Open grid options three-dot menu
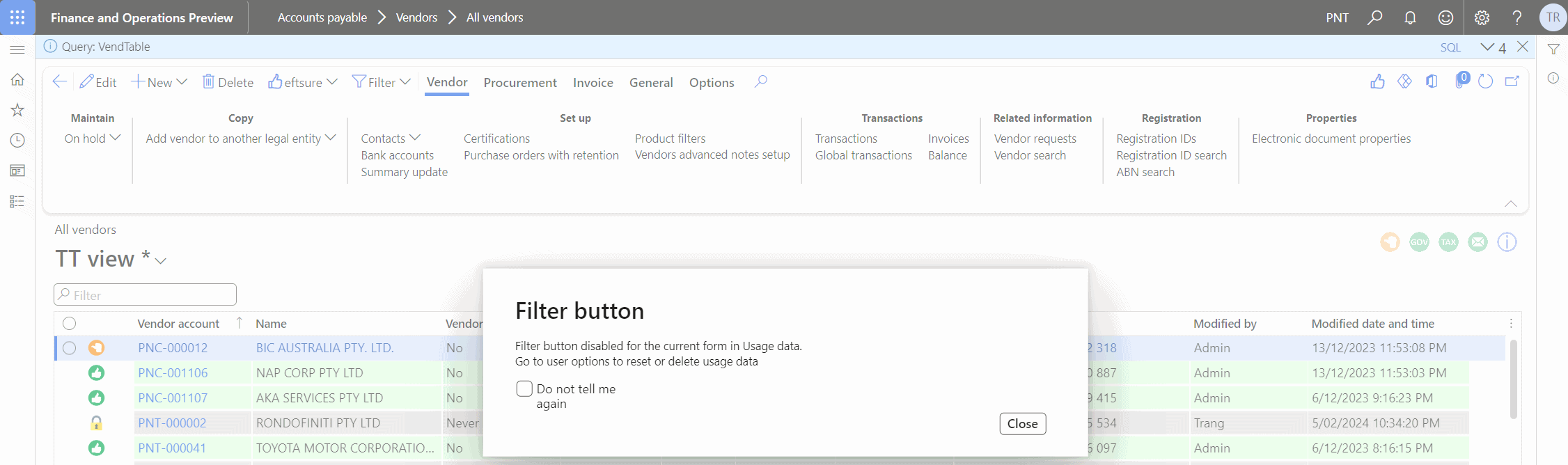 point(1511,323)
